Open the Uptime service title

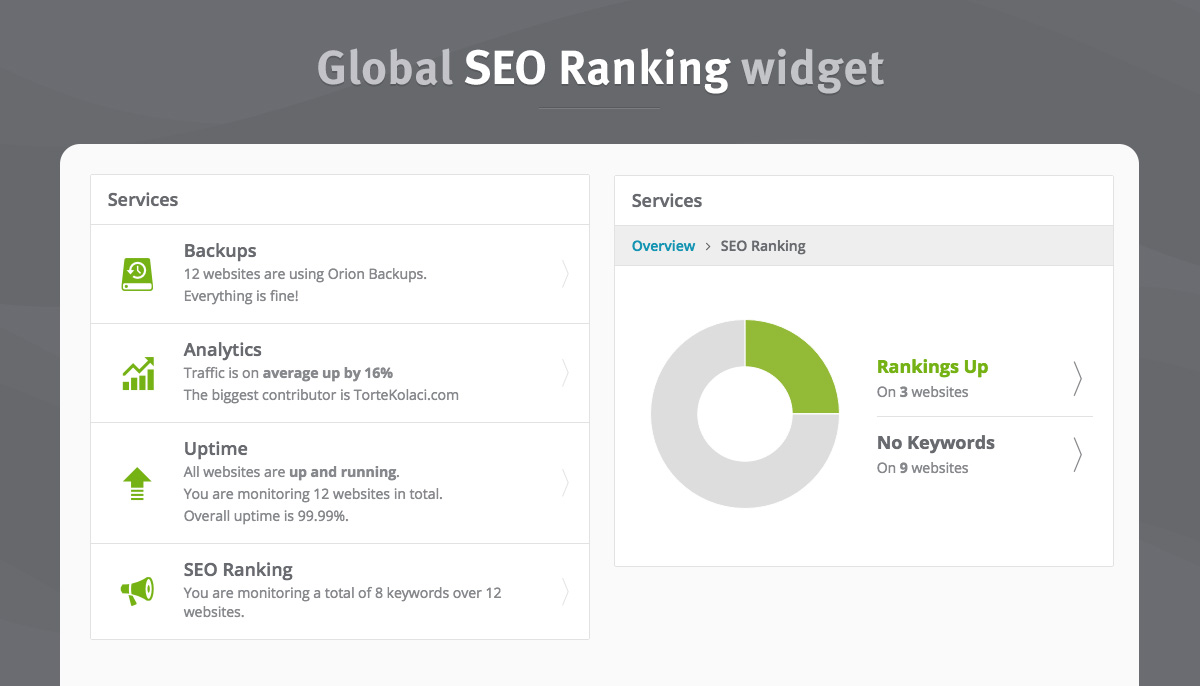click(x=216, y=449)
